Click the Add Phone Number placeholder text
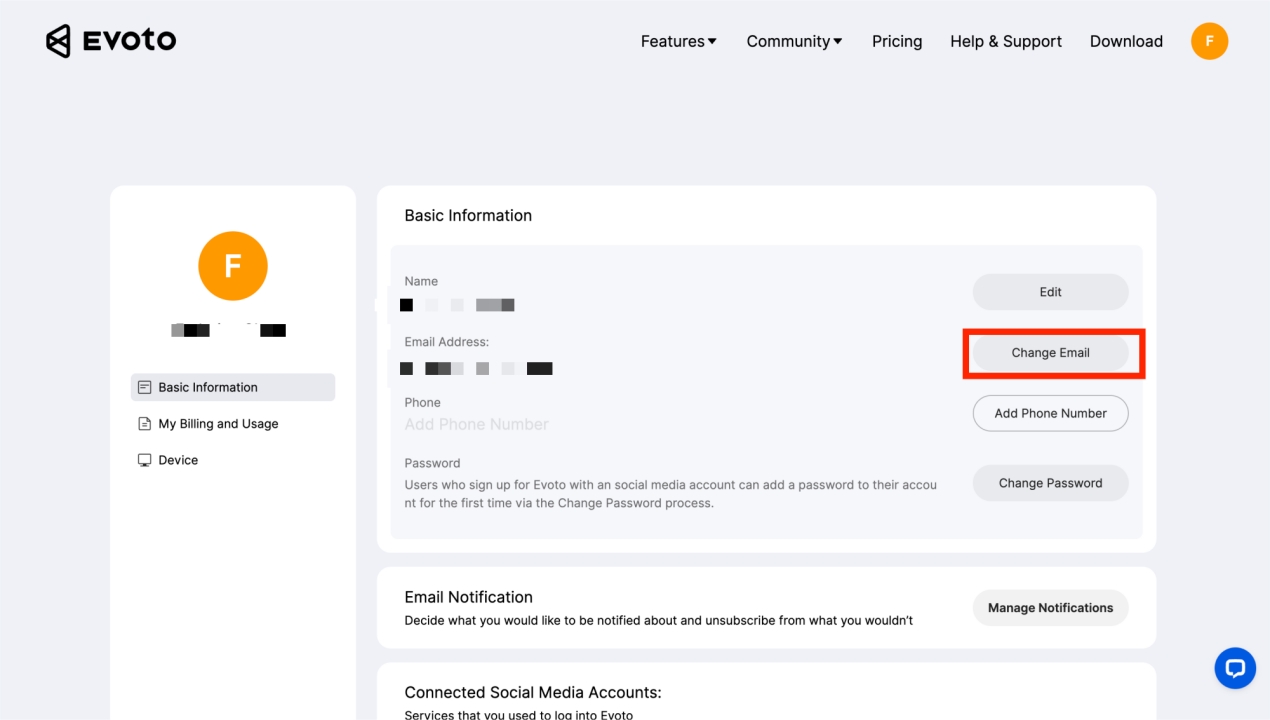1270x720 pixels. [x=476, y=425]
